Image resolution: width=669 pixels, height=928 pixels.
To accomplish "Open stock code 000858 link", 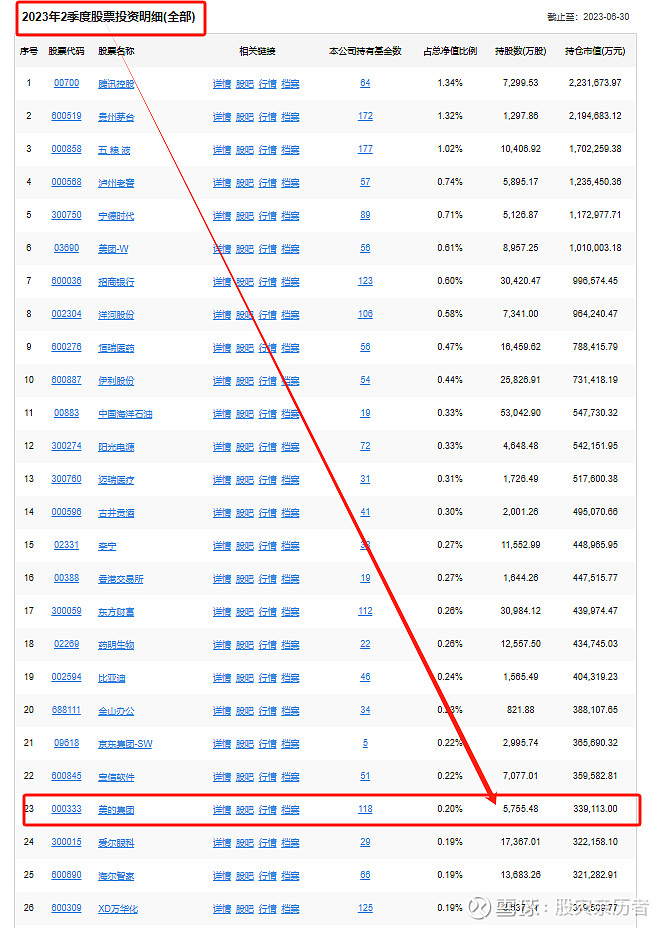I will tap(66, 150).
